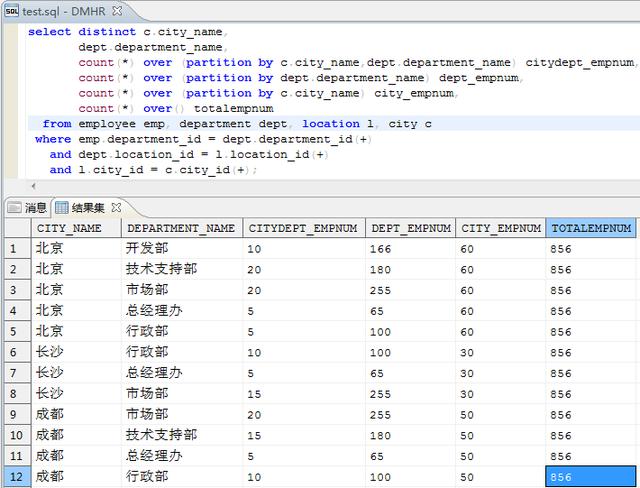Click 'dept_empnum' alias in the SQL editor
The height and width of the screenshot is (488, 640).
pyautogui.click(x=478, y=78)
